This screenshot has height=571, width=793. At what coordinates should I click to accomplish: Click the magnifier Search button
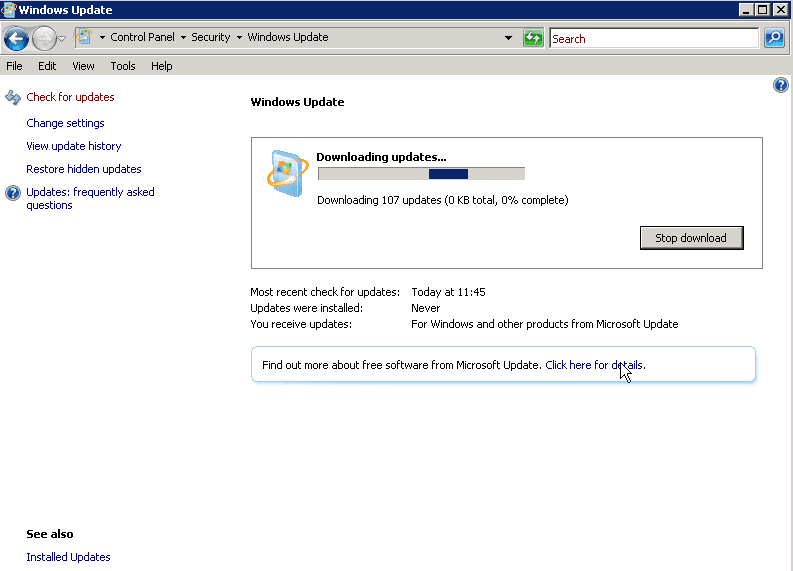(774, 38)
